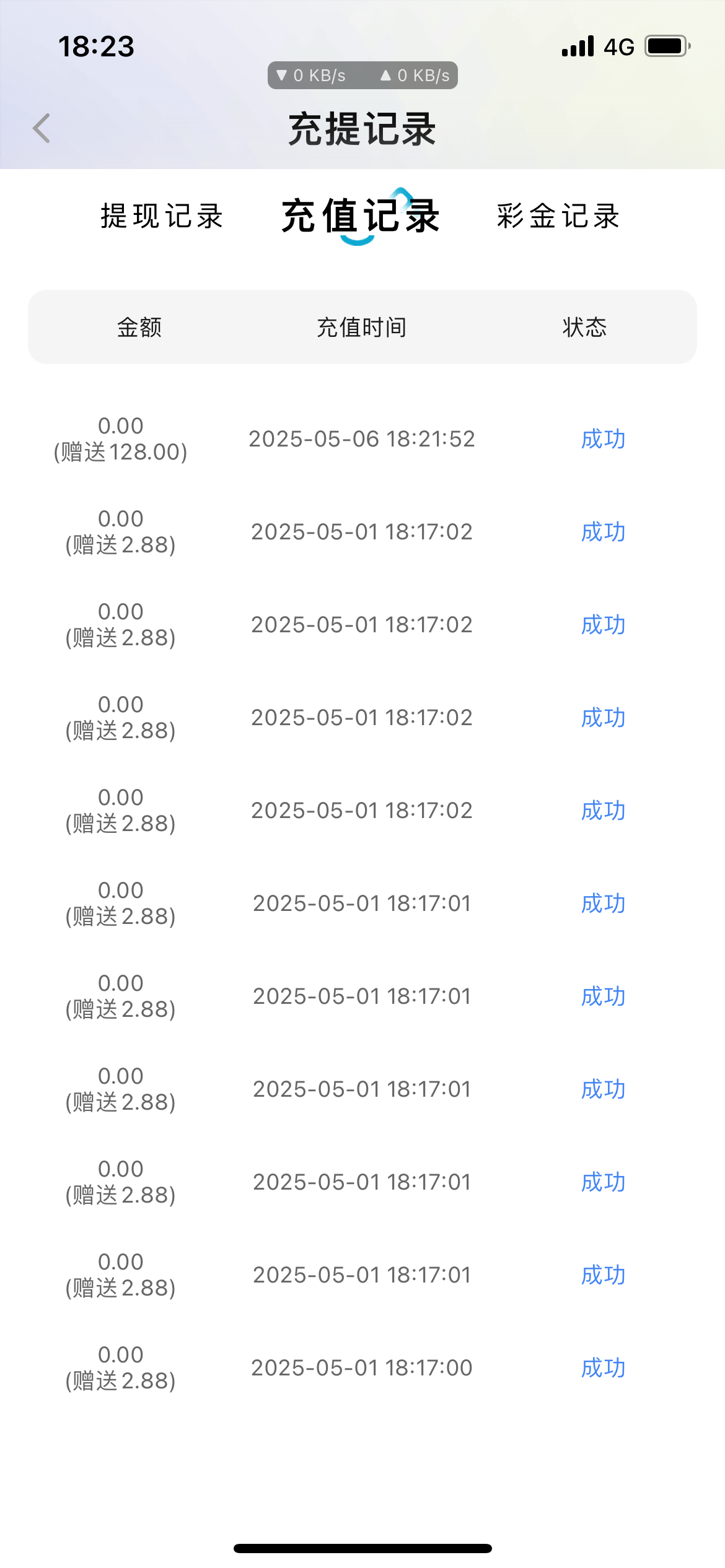
Task: Tap the cellular signal bars icon
Action: 578,46
